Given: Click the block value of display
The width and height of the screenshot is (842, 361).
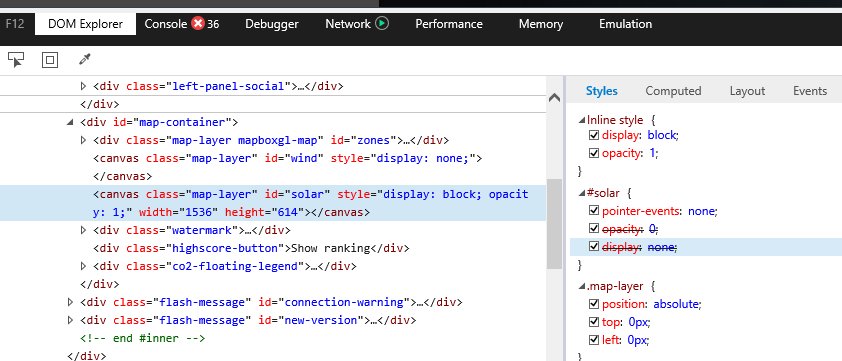Looking at the screenshot, I should click(x=663, y=135).
